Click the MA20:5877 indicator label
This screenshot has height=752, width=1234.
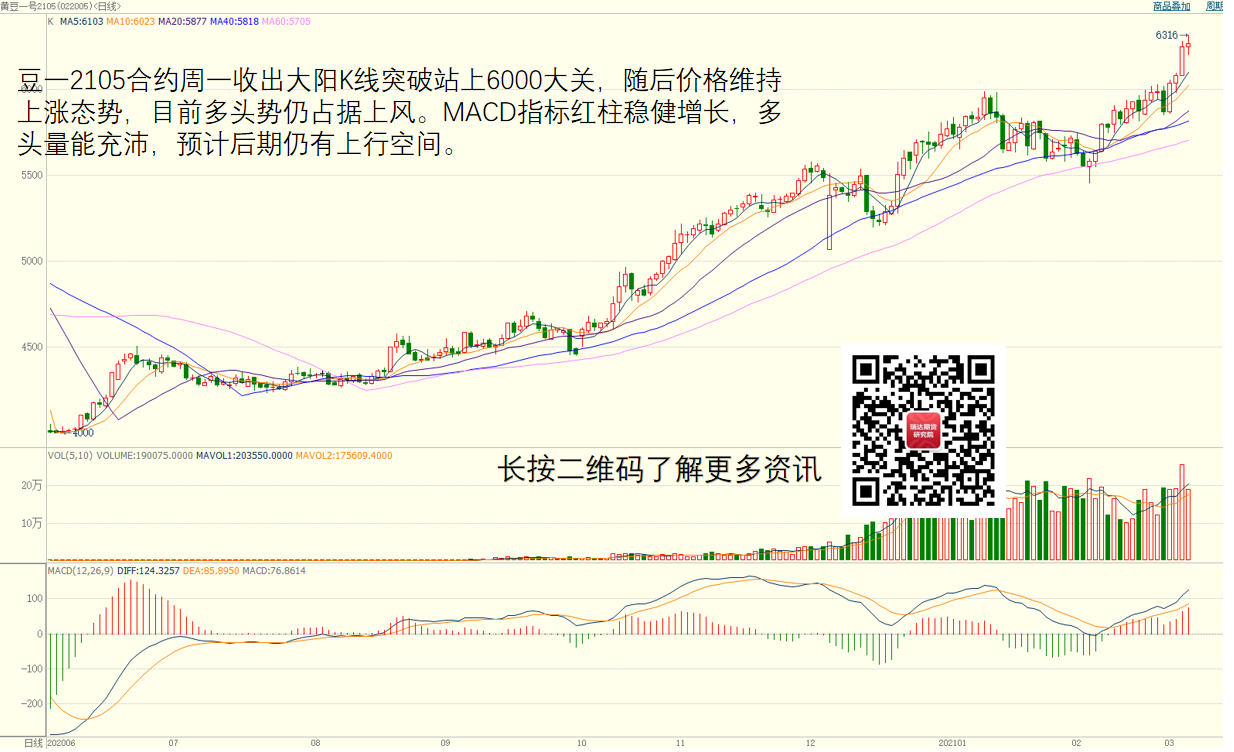coord(181,20)
